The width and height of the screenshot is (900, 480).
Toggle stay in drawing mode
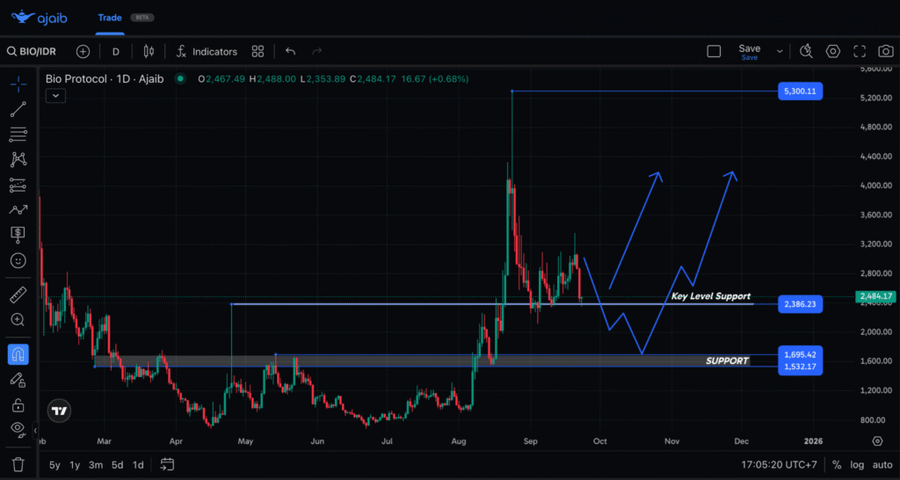[18, 380]
